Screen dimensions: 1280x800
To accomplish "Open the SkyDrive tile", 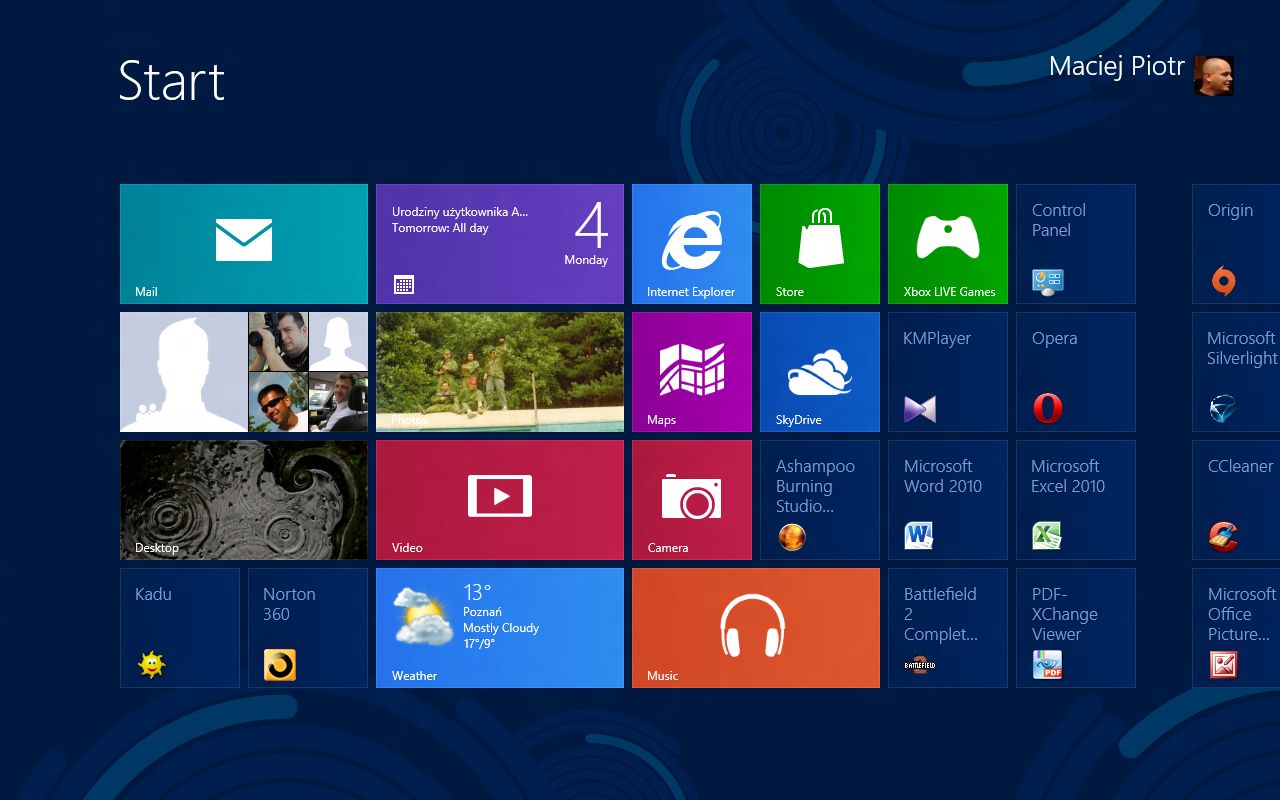I will click(x=820, y=372).
